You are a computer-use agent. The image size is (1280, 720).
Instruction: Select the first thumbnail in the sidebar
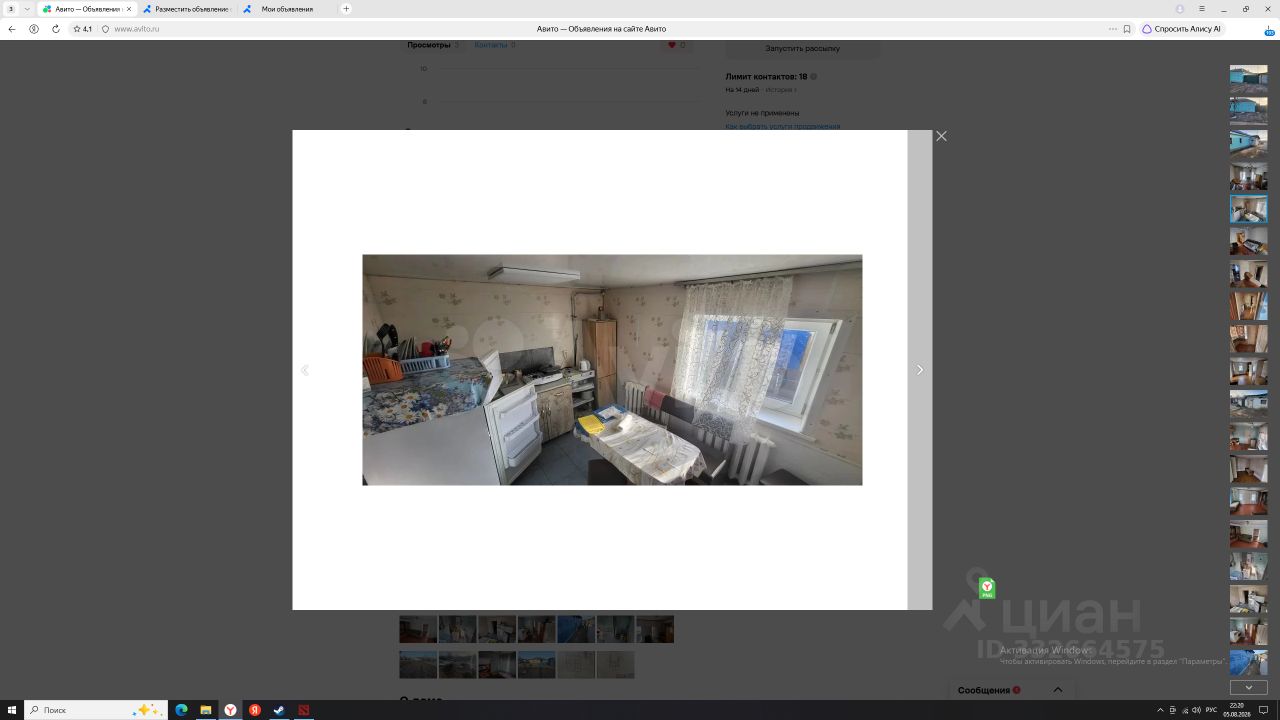(x=1248, y=79)
